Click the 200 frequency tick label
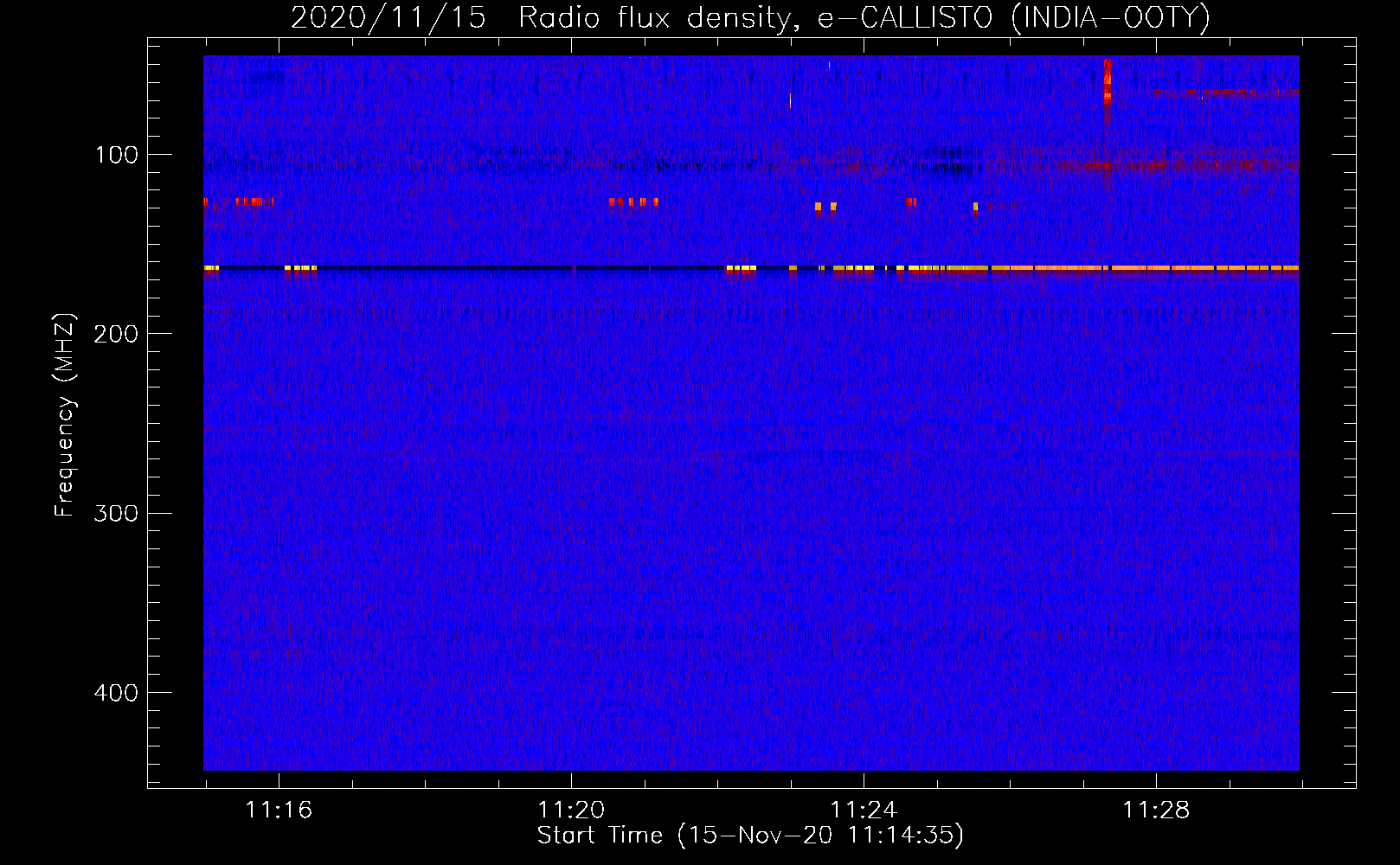This screenshot has width=1400, height=865. pos(116,334)
